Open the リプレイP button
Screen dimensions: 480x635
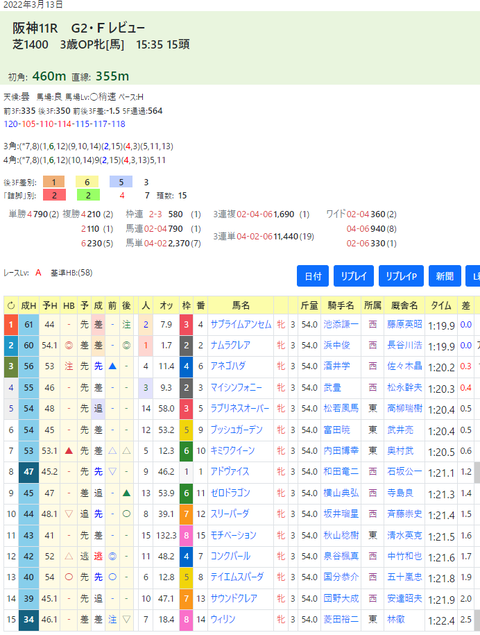pyautogui.click(x=401, y=276)
